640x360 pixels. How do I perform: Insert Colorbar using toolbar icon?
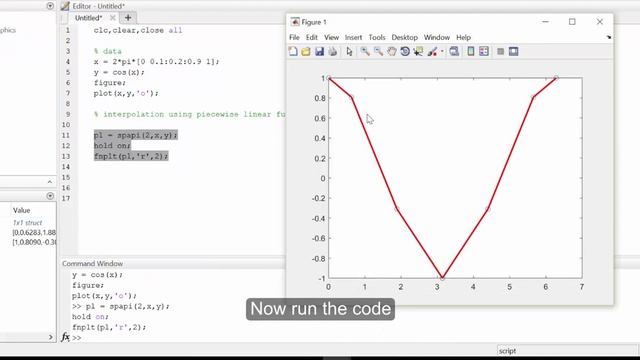pos(471,51)
